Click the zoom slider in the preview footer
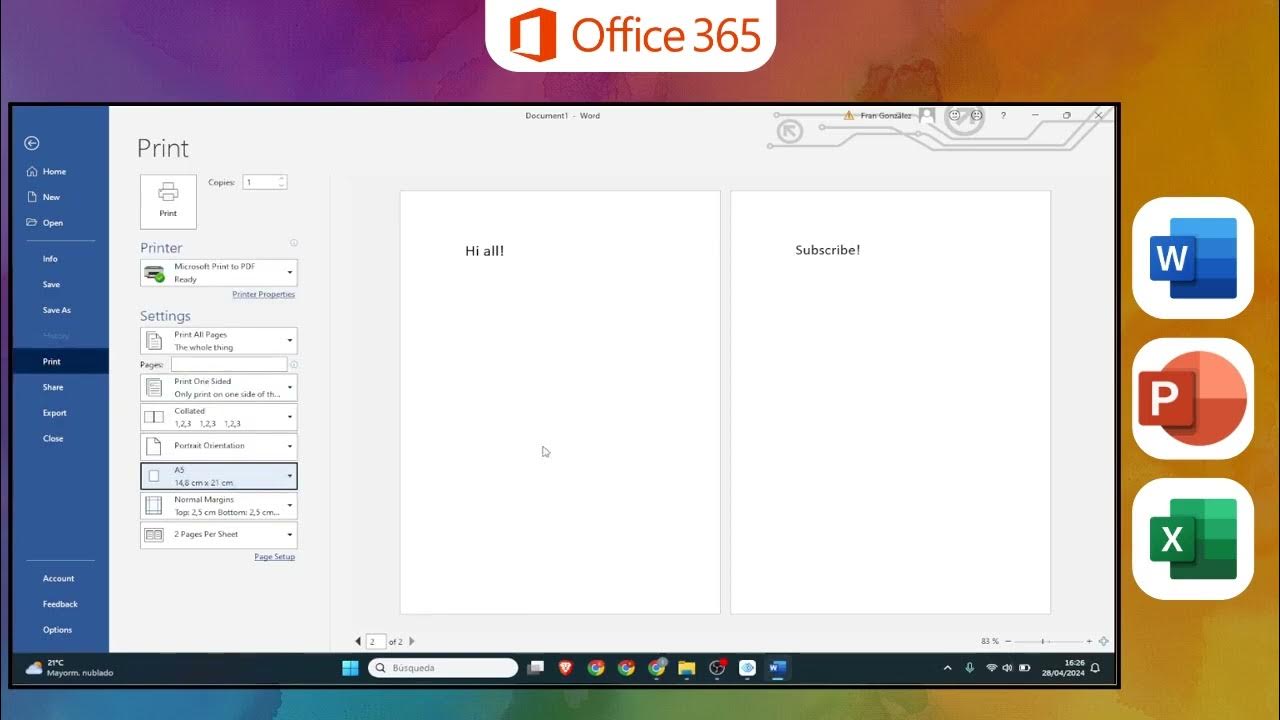 (1049, 641)
